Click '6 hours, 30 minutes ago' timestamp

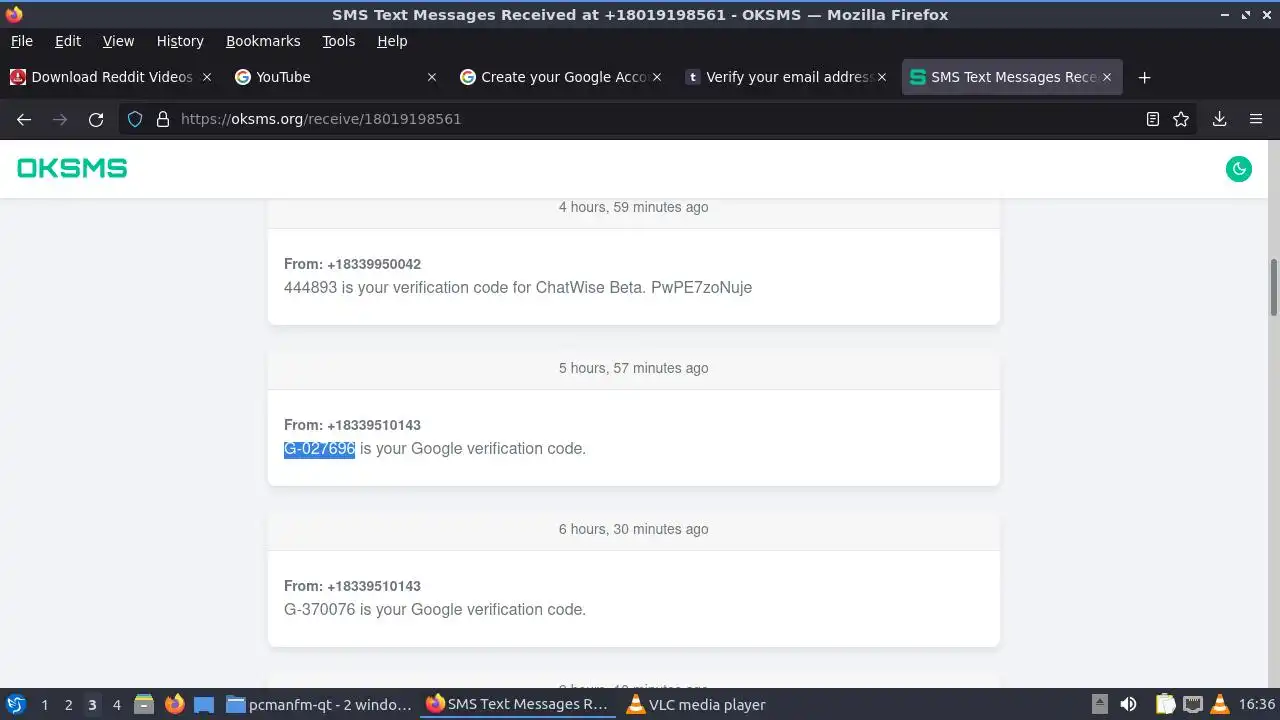point(634,529)
